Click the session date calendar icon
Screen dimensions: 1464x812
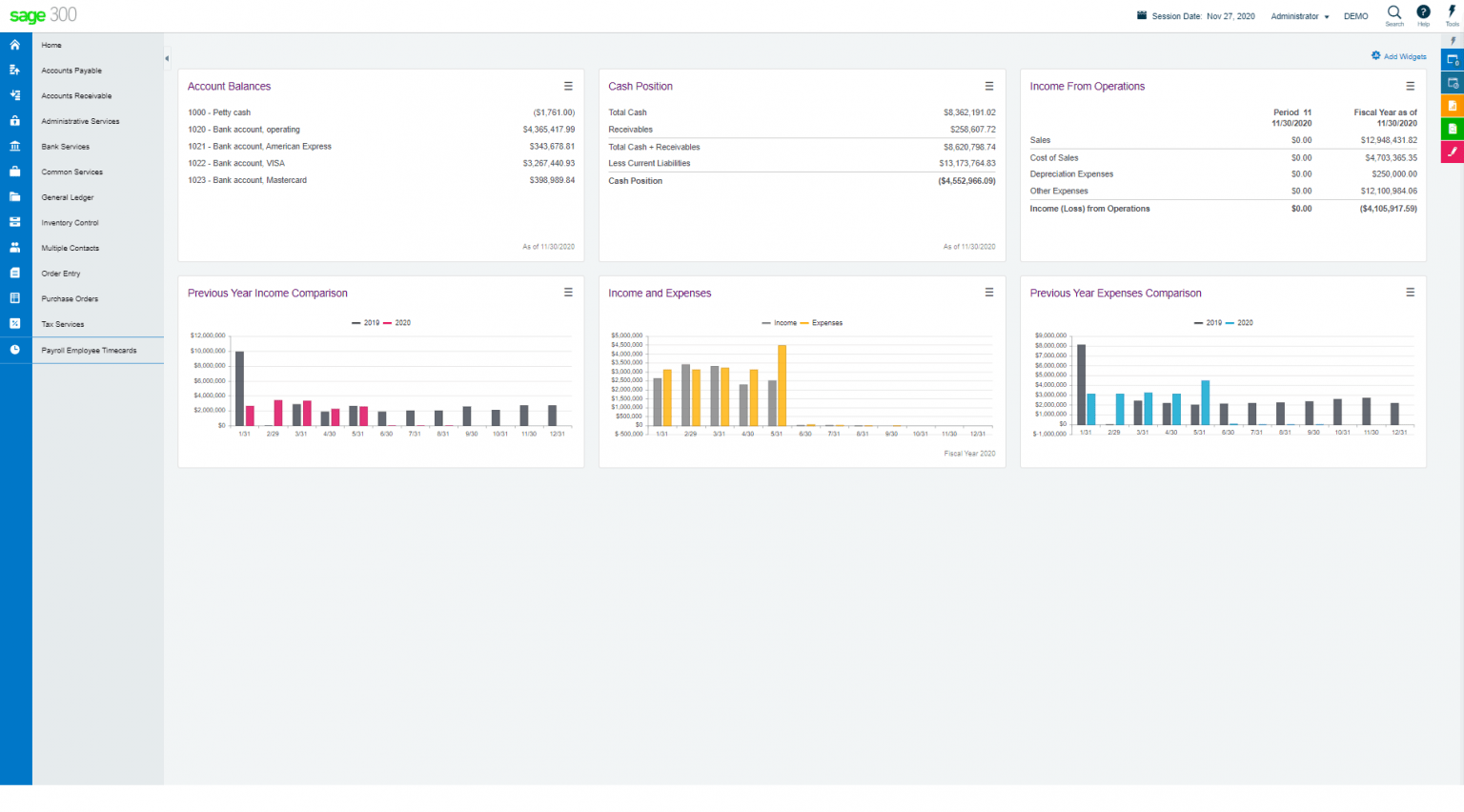1140,15
